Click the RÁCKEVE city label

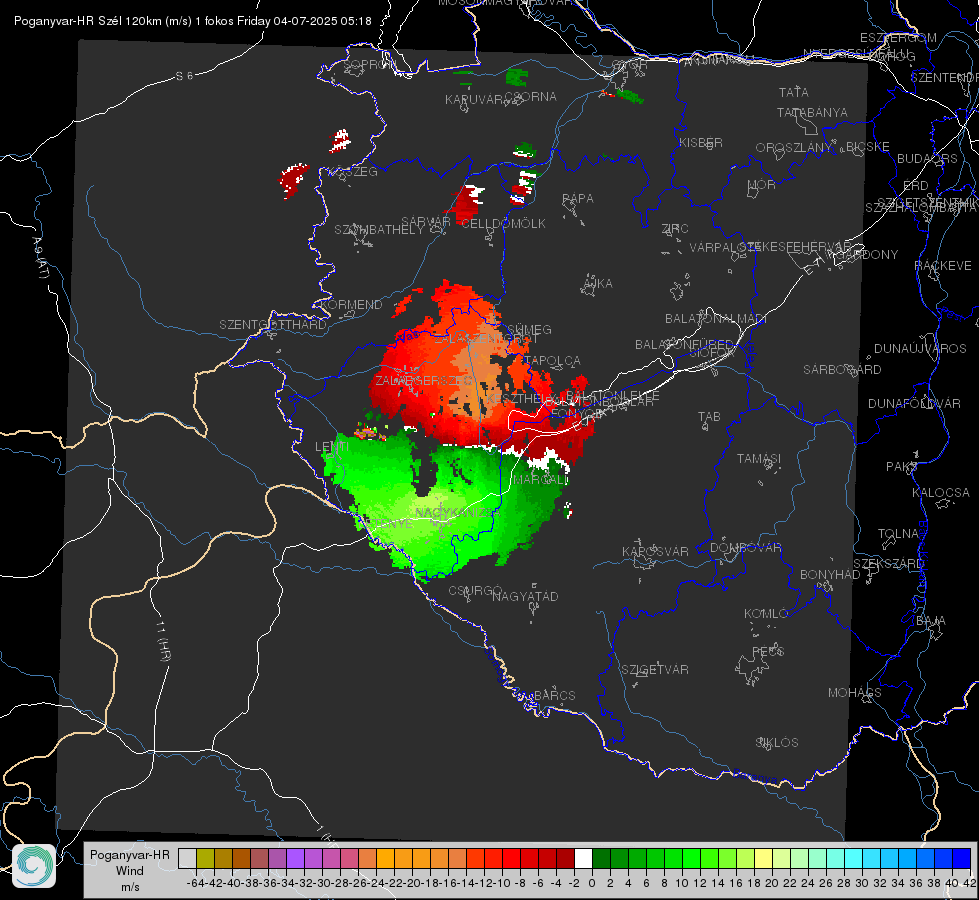(x=943, y=266)
